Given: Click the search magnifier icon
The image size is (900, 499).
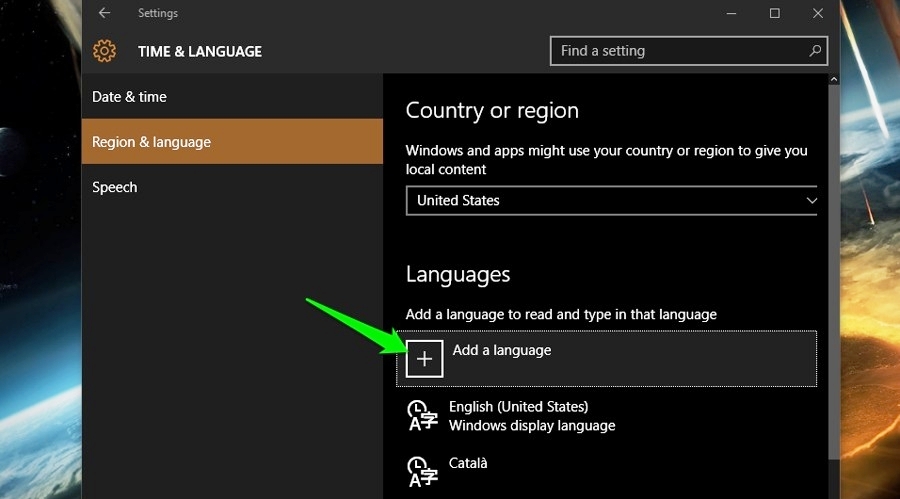Looking at the screenshot, I should [x=814, y=51].
